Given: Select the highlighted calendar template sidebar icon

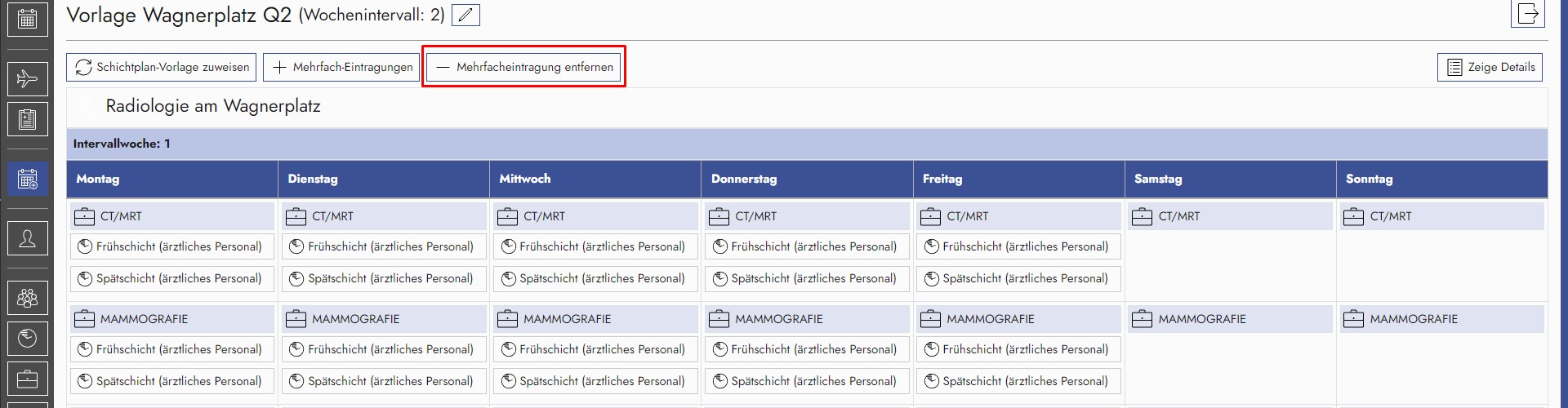Looking at the screenshot, I should [27, 179].
